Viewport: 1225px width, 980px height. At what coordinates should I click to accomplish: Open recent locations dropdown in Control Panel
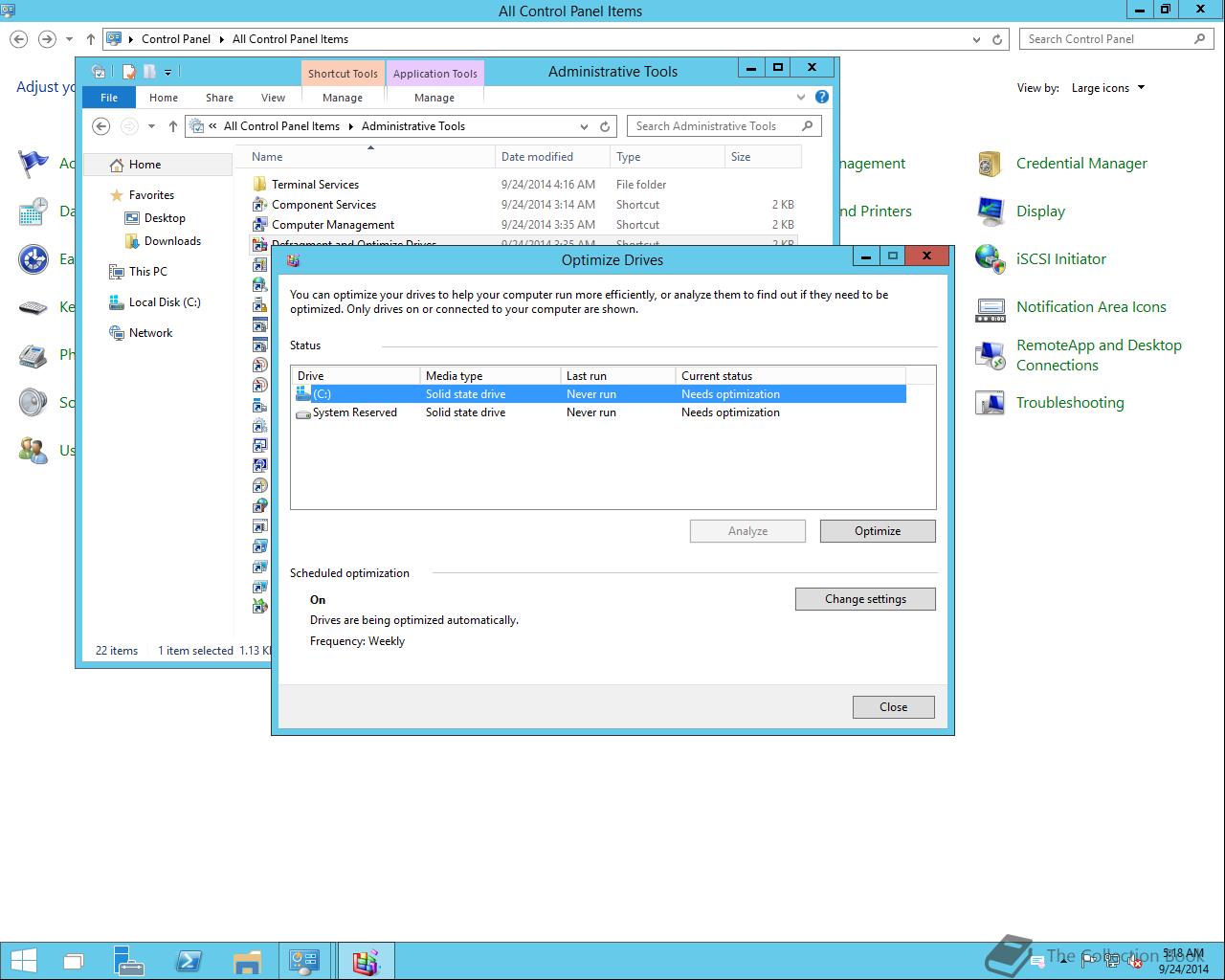[69, 39]
